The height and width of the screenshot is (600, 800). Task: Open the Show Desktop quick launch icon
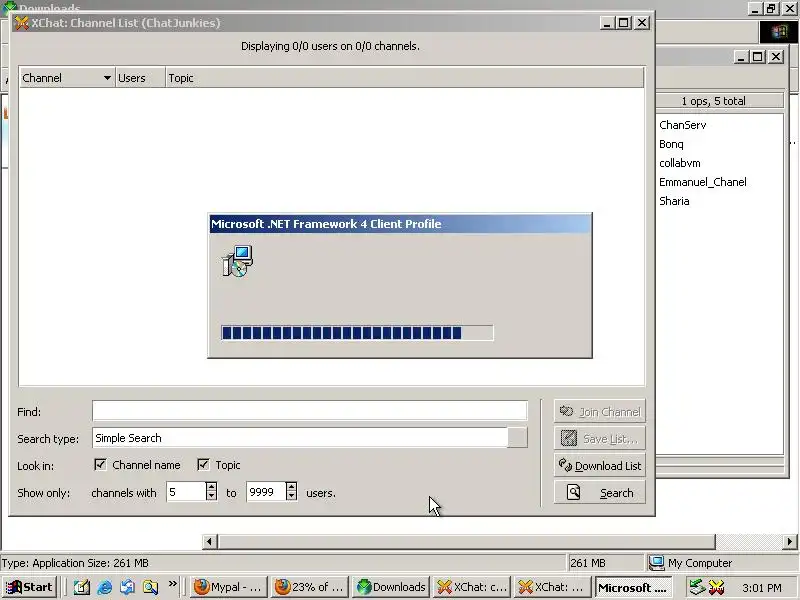[x=82, y=587]
